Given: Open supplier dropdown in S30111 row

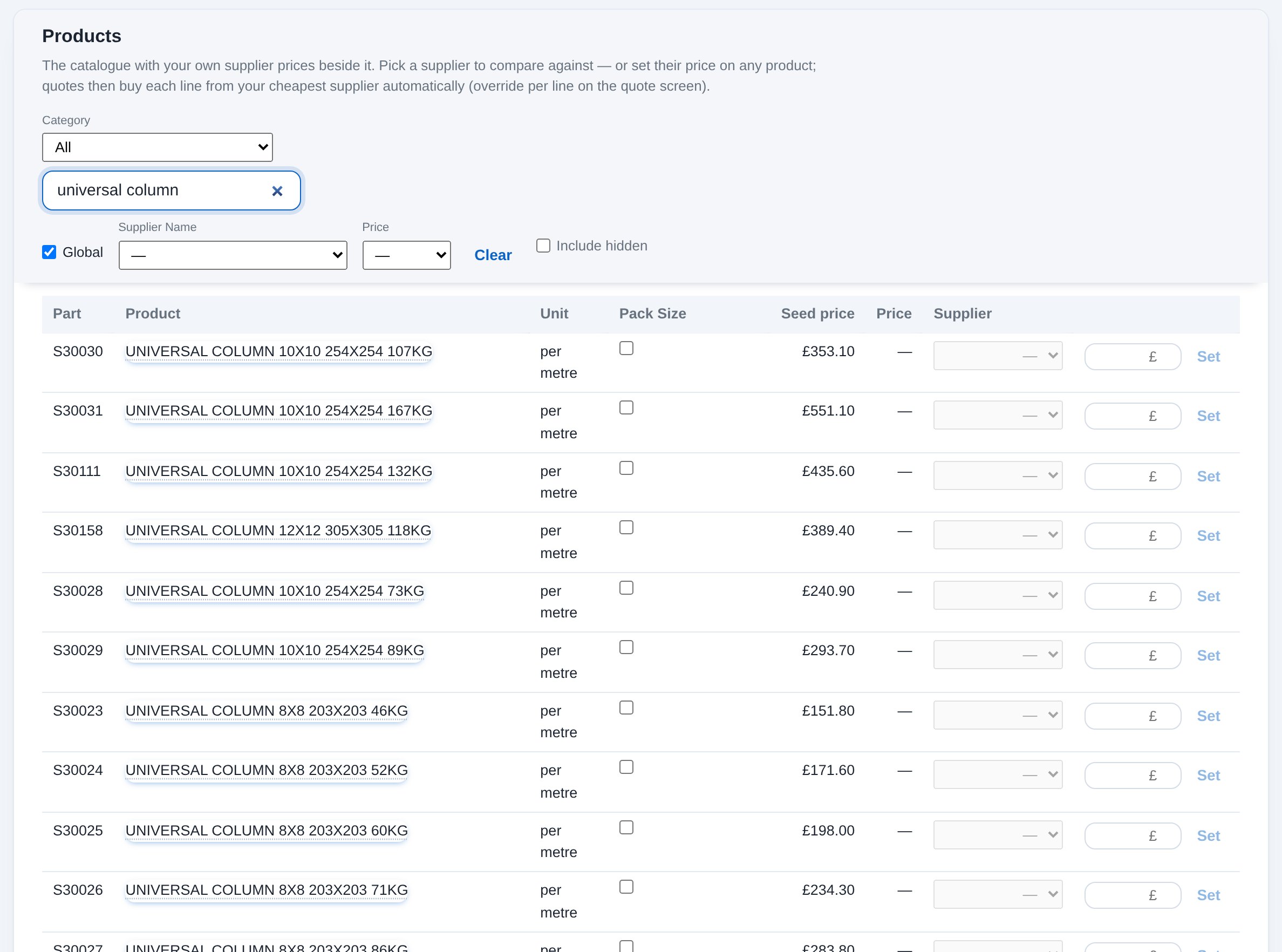Looking at the screenshot, I should point(998,476).
